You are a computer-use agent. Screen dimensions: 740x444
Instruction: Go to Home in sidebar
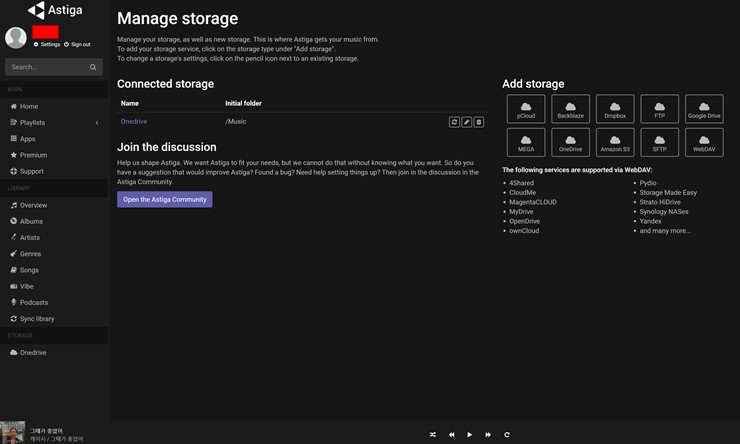coord(24,106)
